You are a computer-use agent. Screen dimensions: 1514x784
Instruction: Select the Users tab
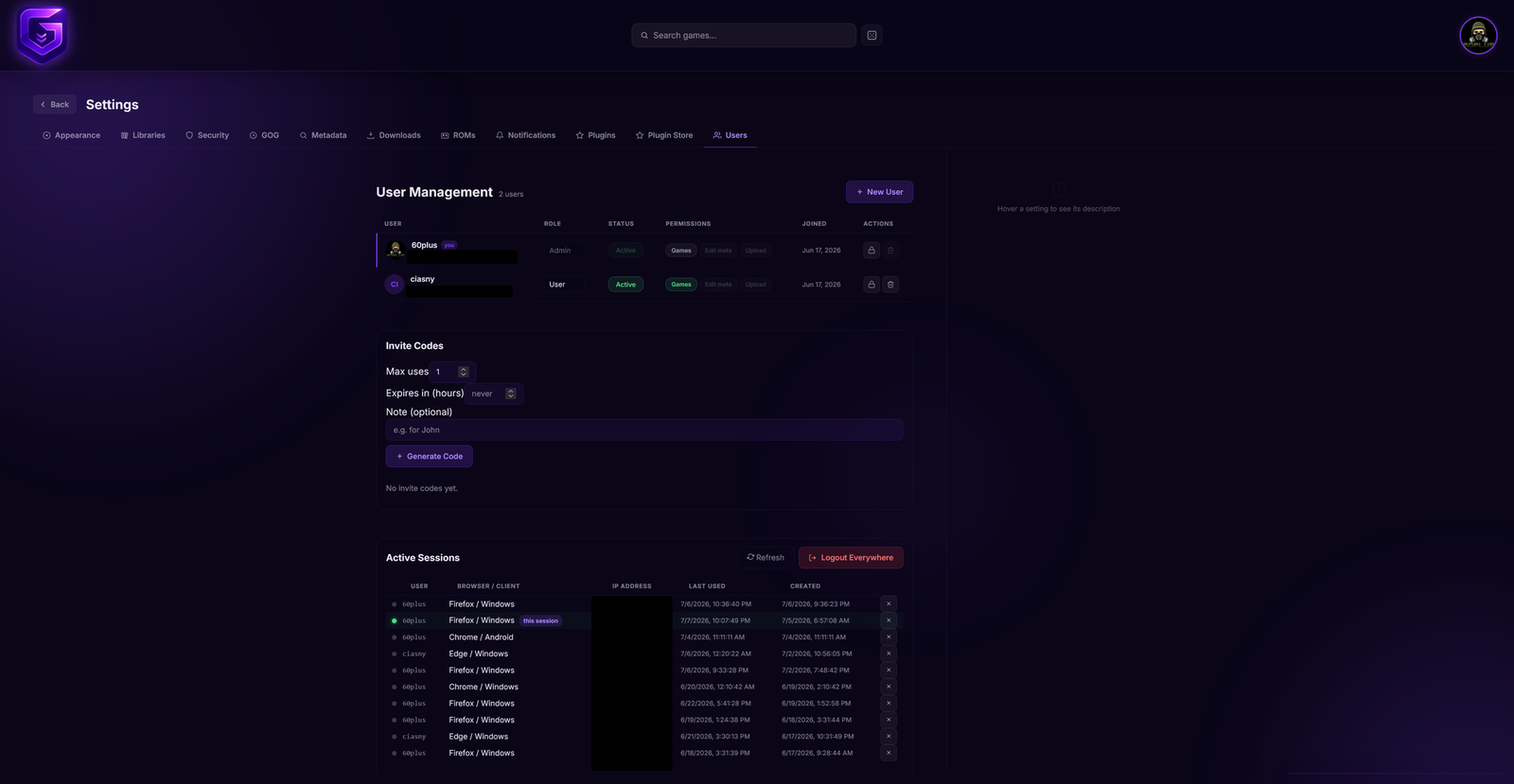(x=730, y=135)
